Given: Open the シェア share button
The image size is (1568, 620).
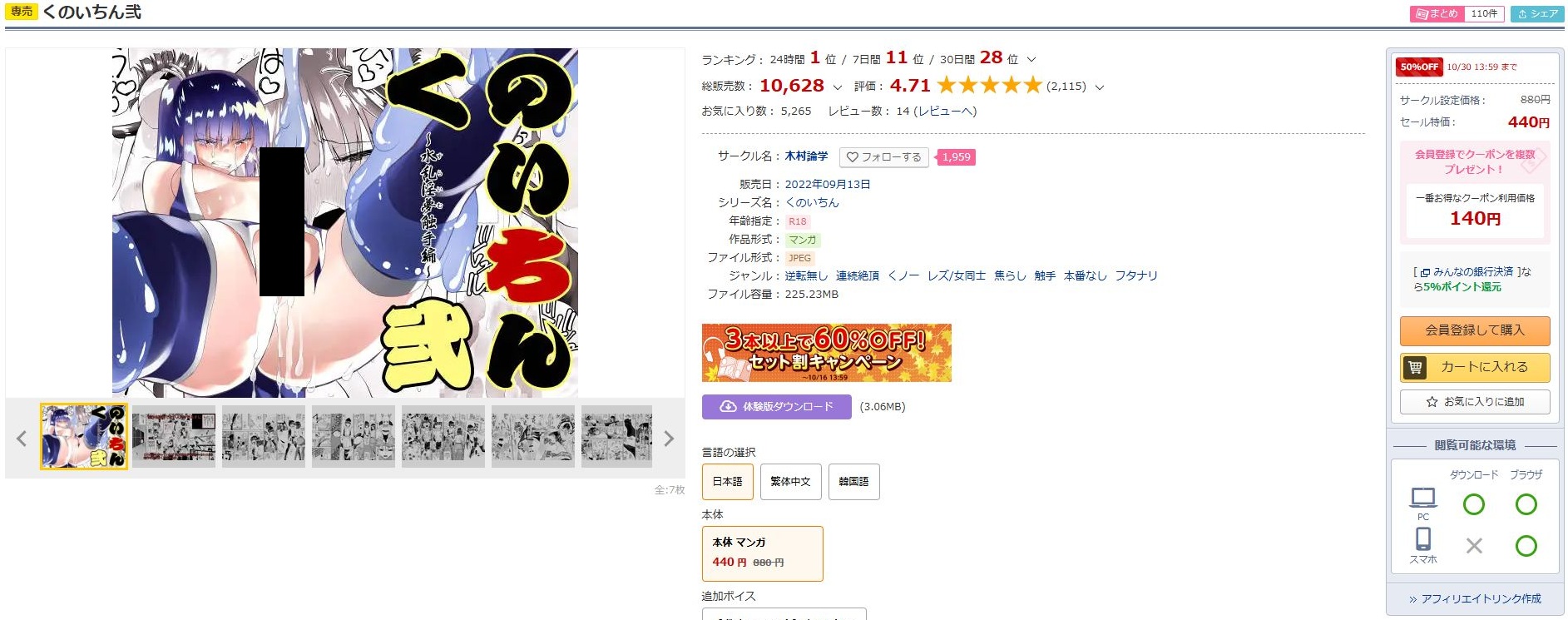Looking at the screenshot, I should coord(1537,14).
